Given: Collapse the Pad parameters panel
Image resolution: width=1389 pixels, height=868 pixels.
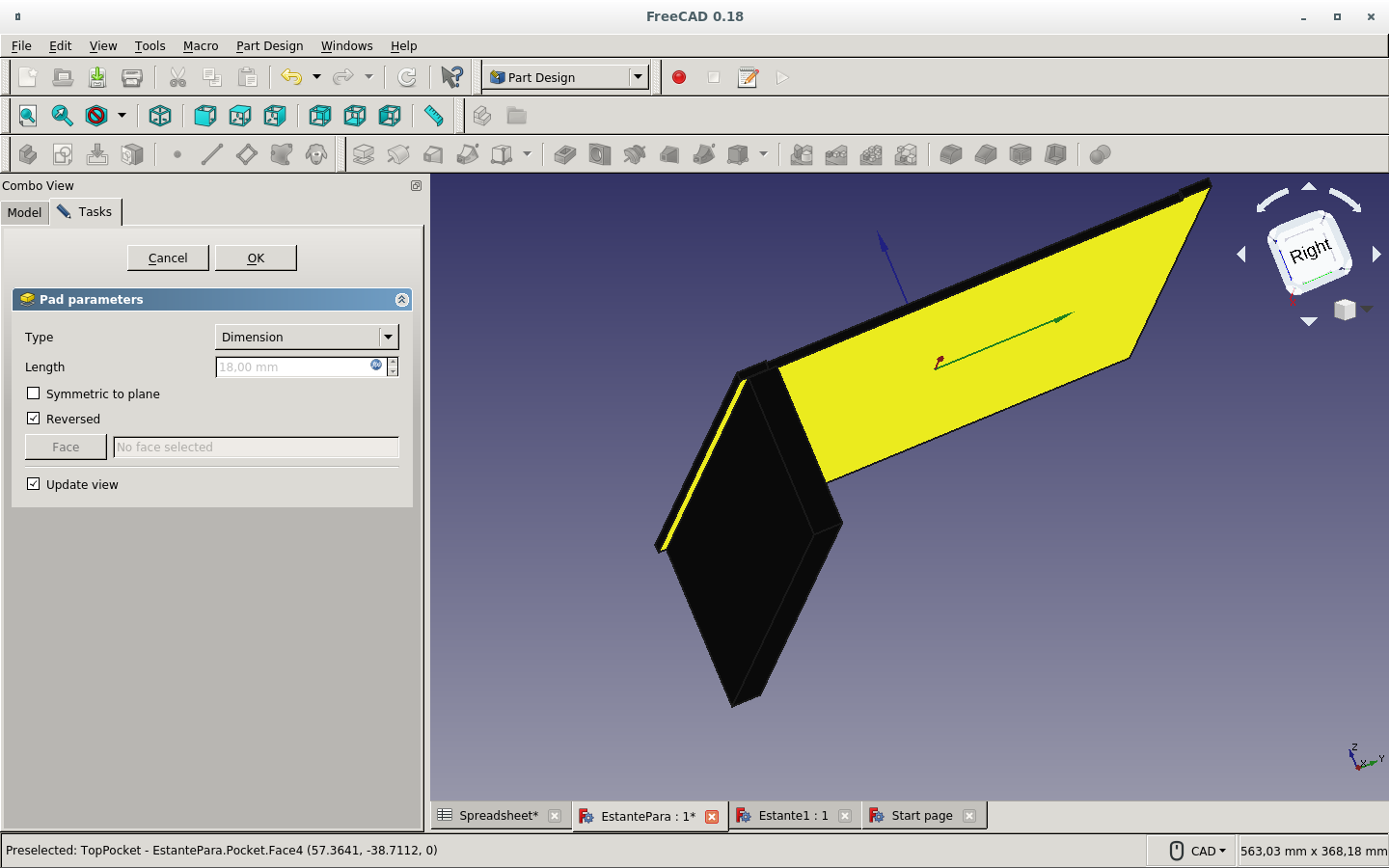Looking at the screenshot, I should (x=402, y=300).
